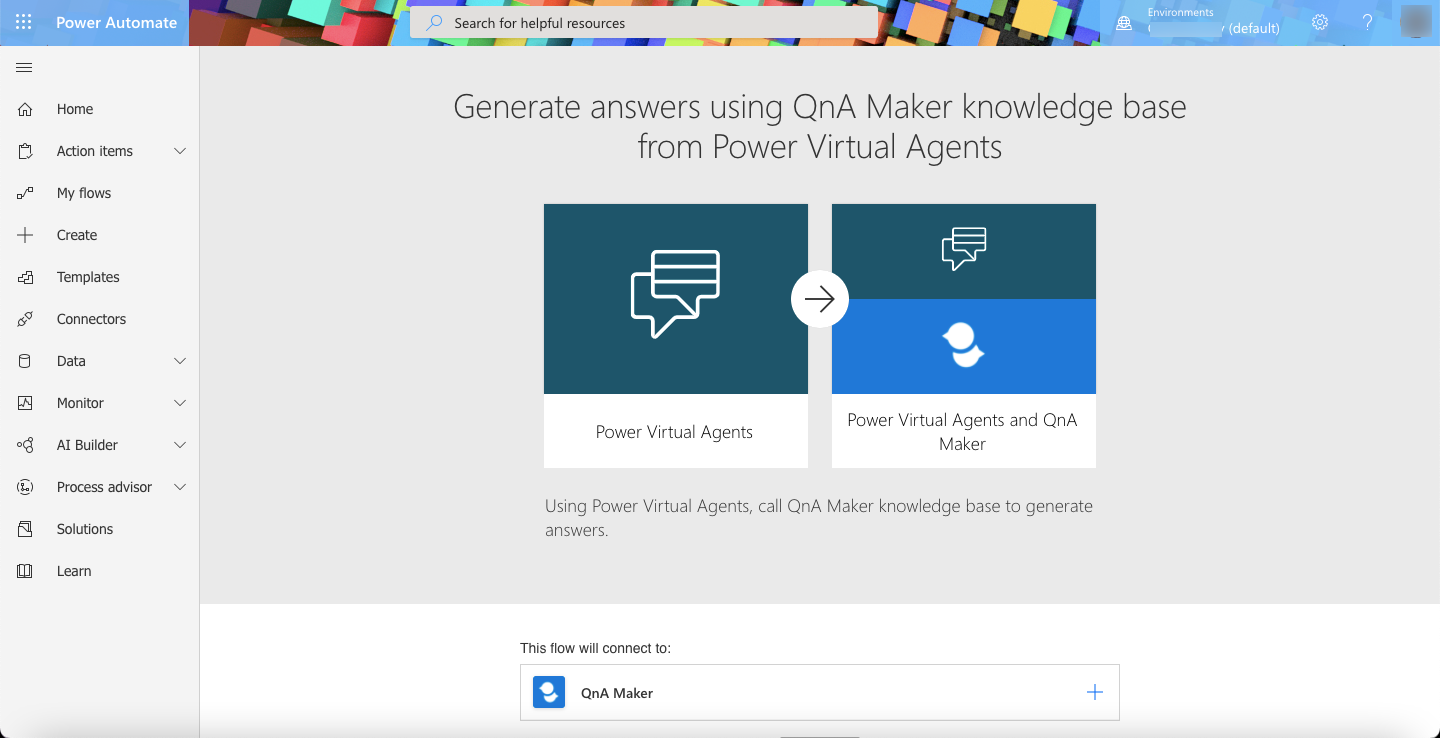Open the app launcher waffle icon
The image size is (1440, 738).
coord(24,22)
